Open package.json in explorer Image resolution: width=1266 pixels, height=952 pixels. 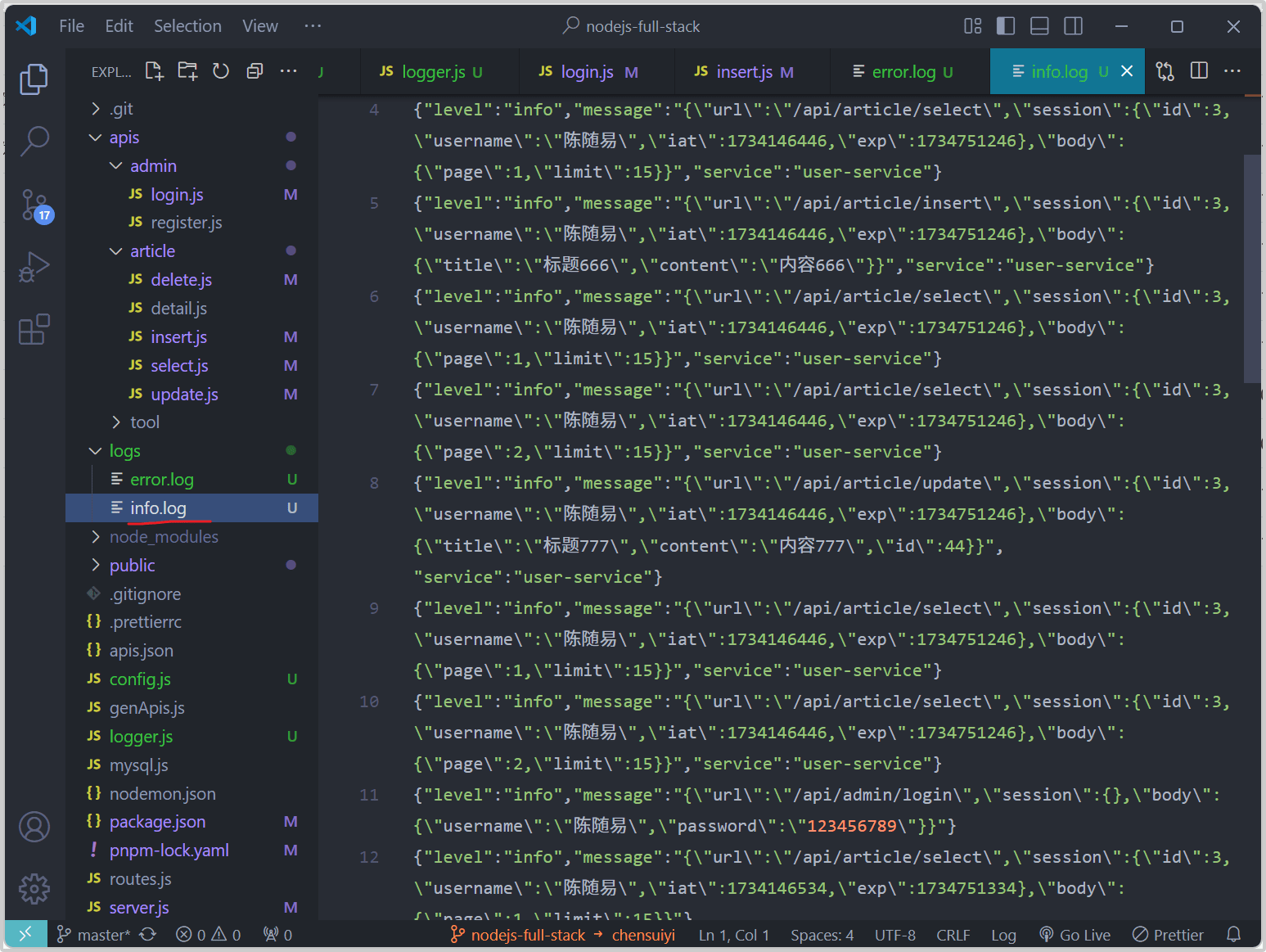[x=191, y=822]
